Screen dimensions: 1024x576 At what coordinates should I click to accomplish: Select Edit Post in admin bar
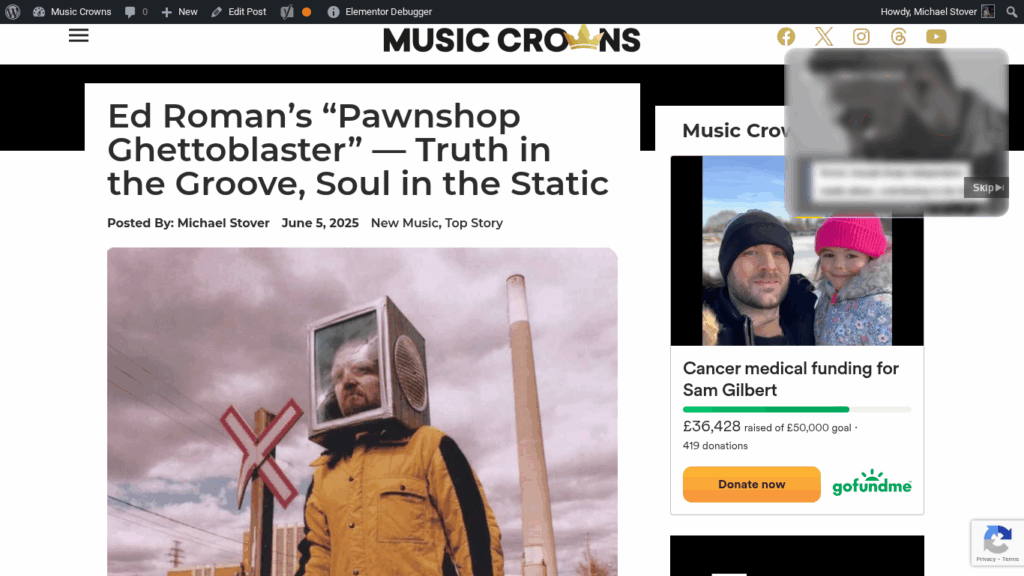238,12
